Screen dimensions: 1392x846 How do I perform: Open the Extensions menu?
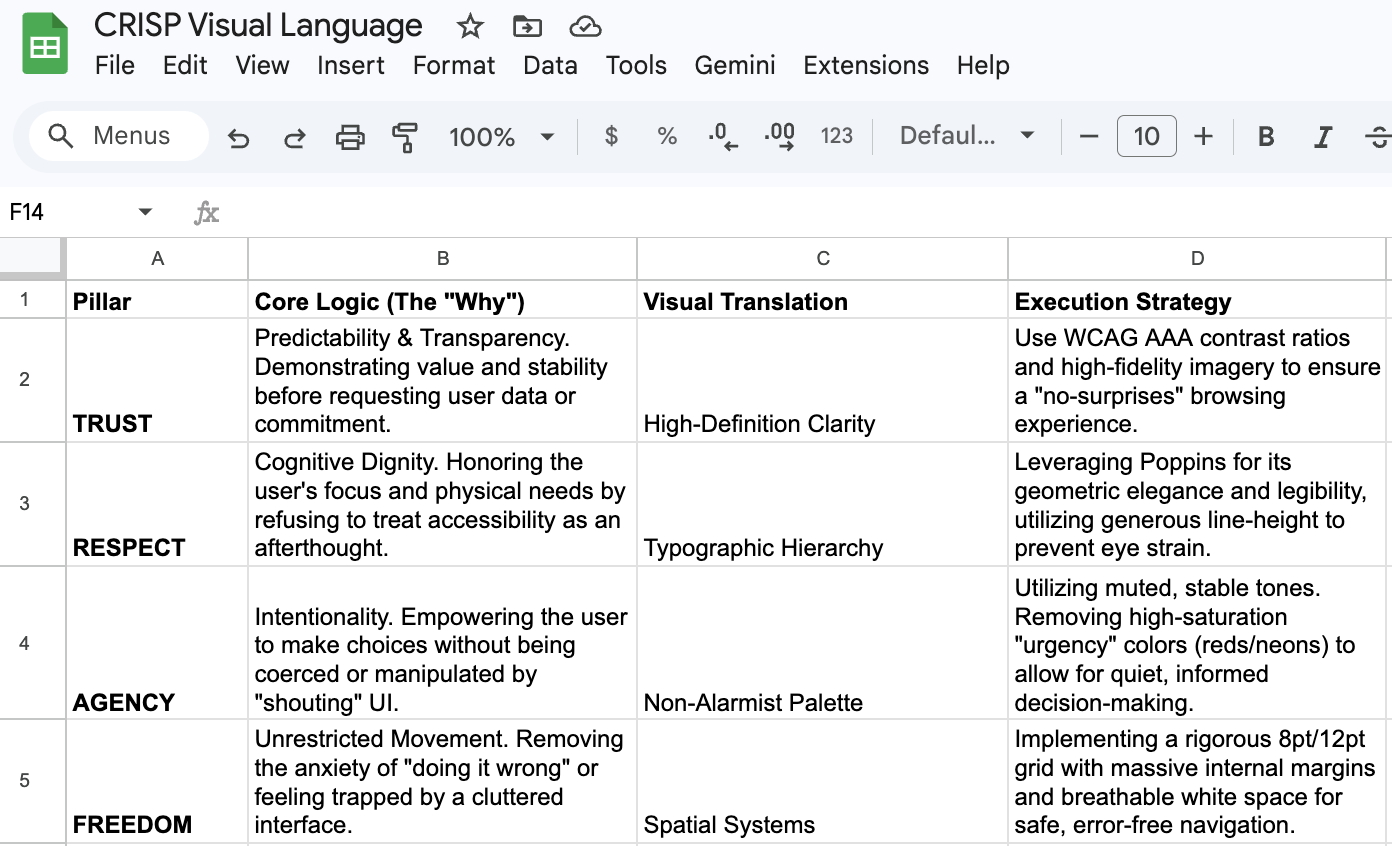point(866,65)
